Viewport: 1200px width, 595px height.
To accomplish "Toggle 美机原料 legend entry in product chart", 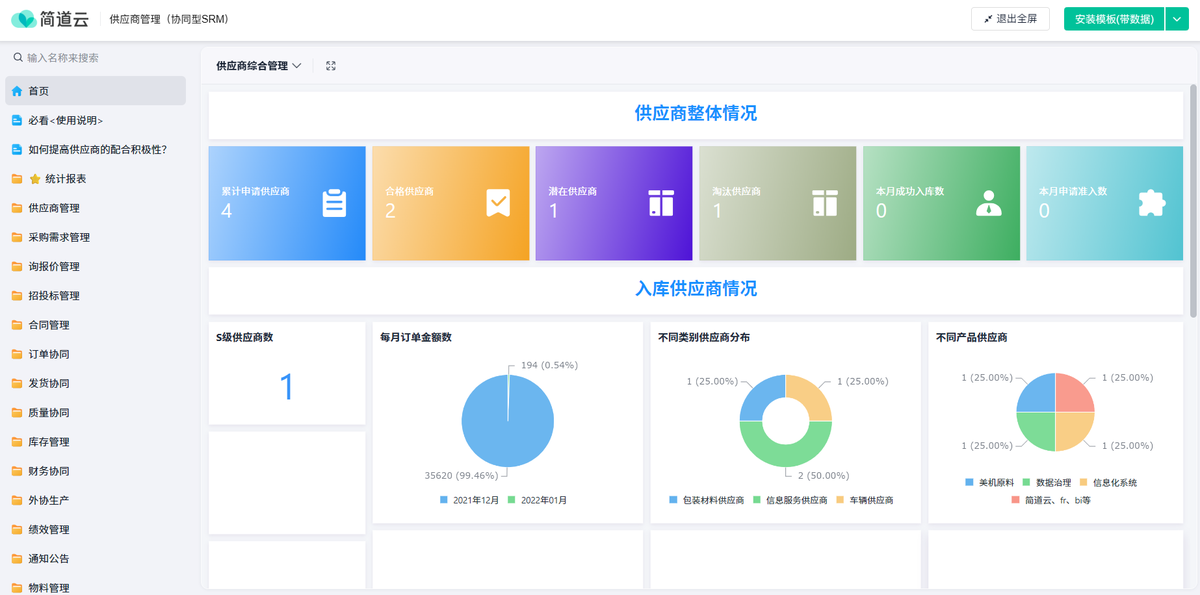I will [x=989, y=482].
